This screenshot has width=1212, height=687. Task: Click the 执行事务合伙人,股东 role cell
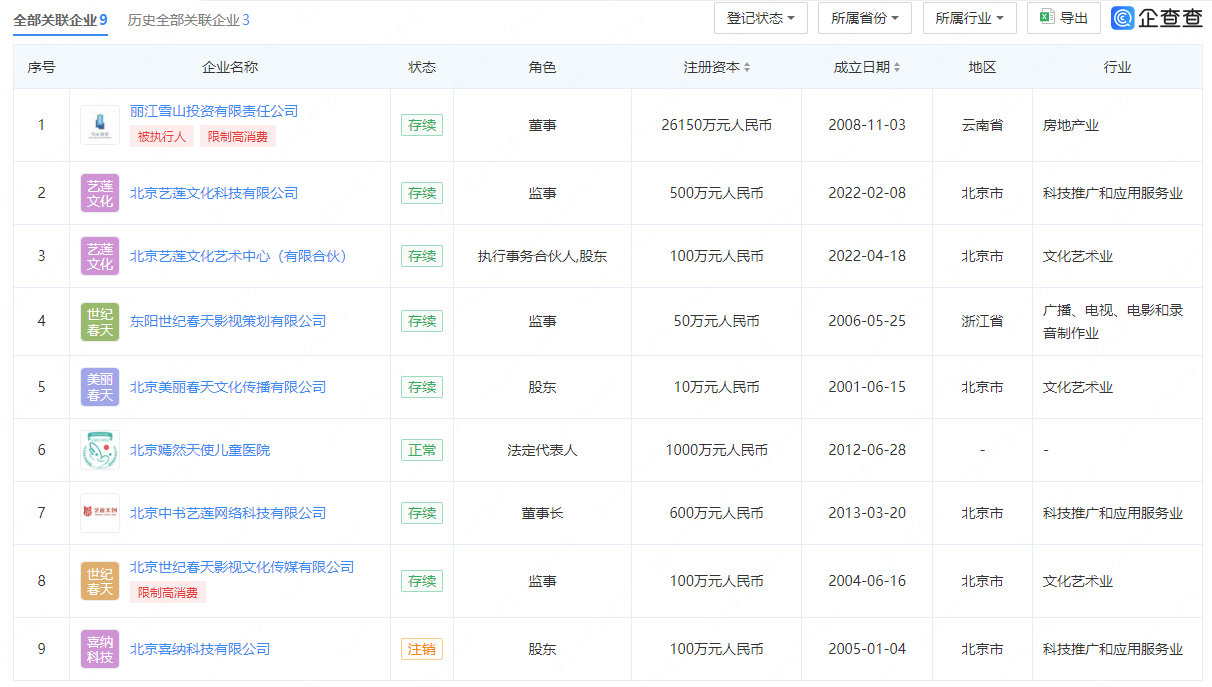coord(542,256)
